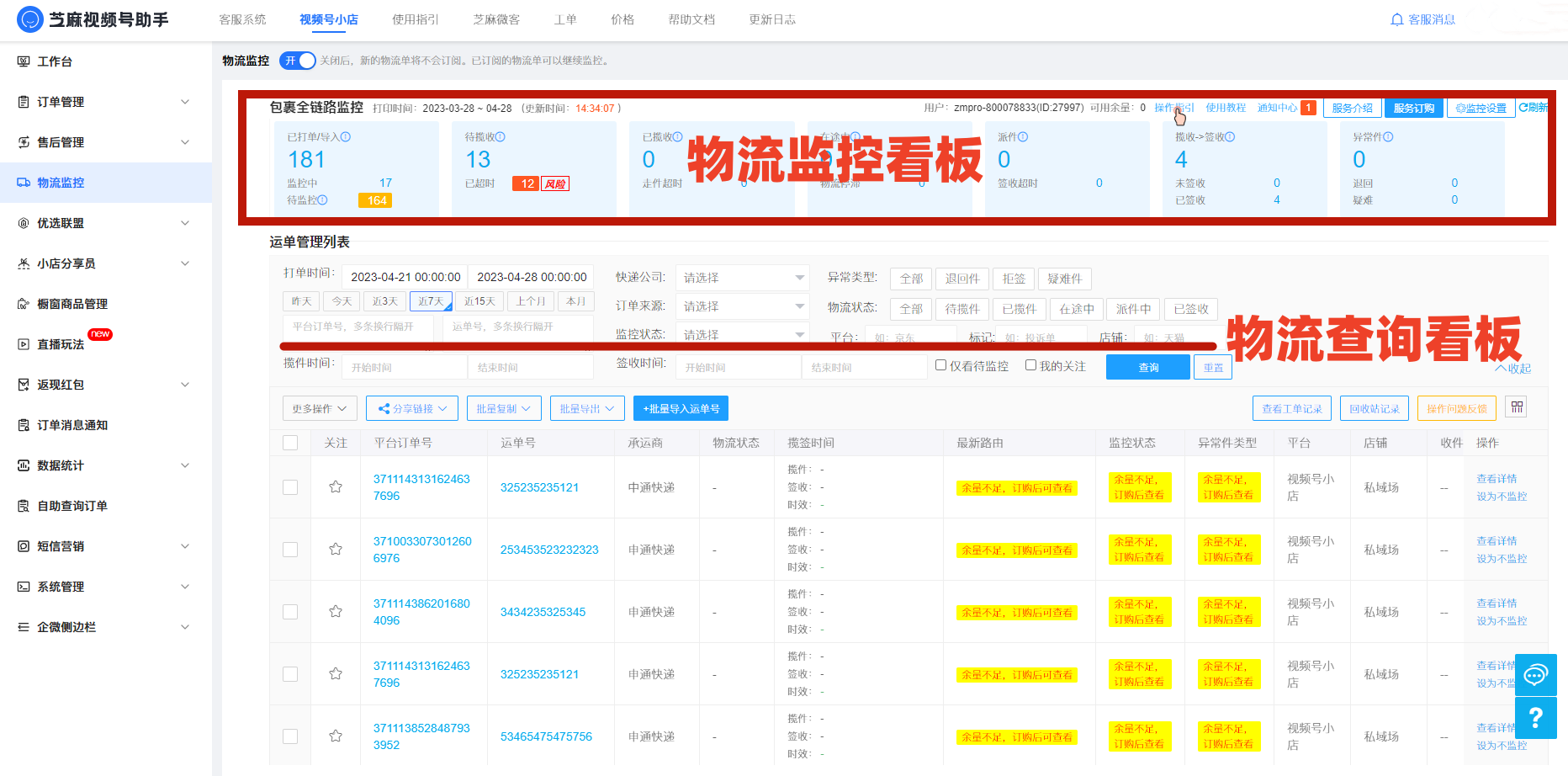1568x776 pixels.
Task: Open the 批量复制 dropdown
Action: (x=504, y=408)
